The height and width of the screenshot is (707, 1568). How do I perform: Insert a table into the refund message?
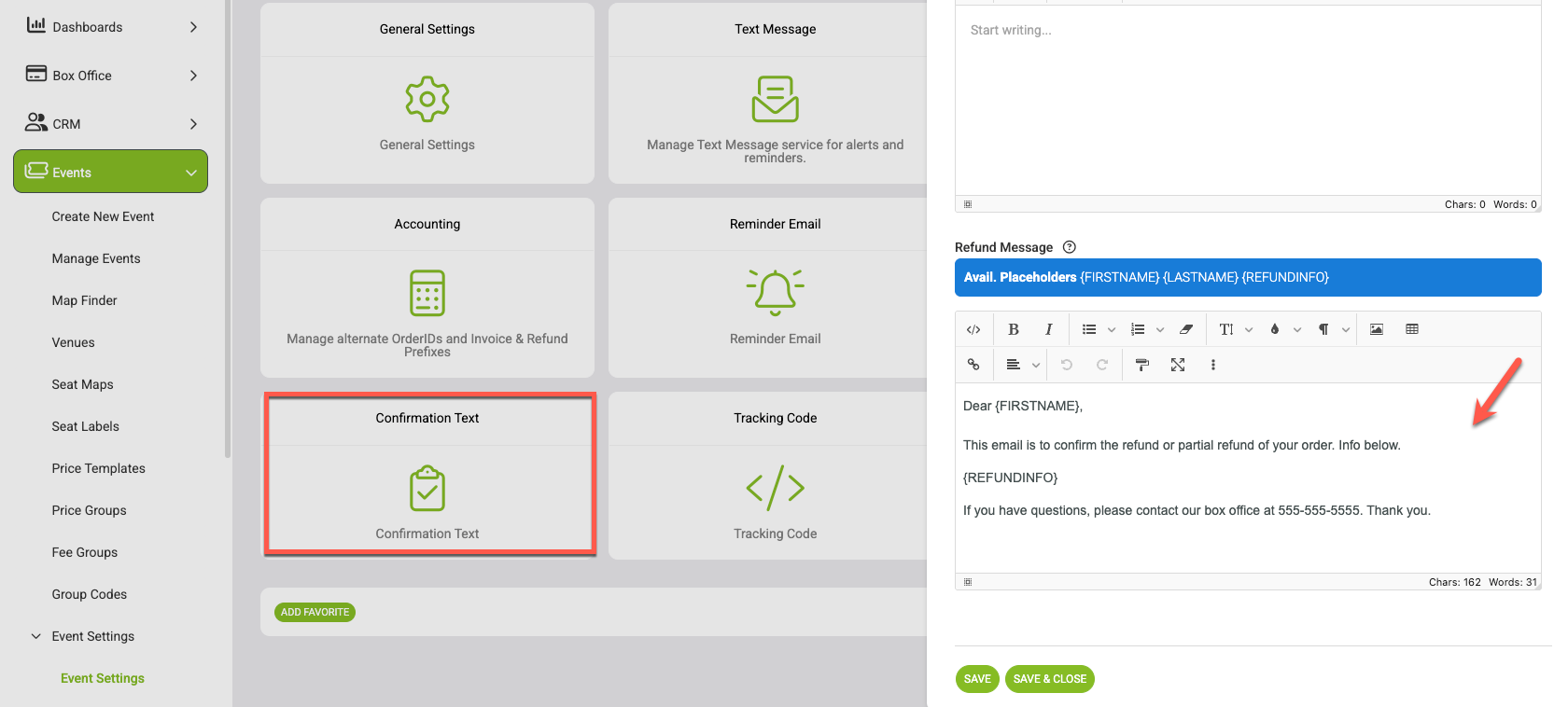click(x=1412, y=329)
